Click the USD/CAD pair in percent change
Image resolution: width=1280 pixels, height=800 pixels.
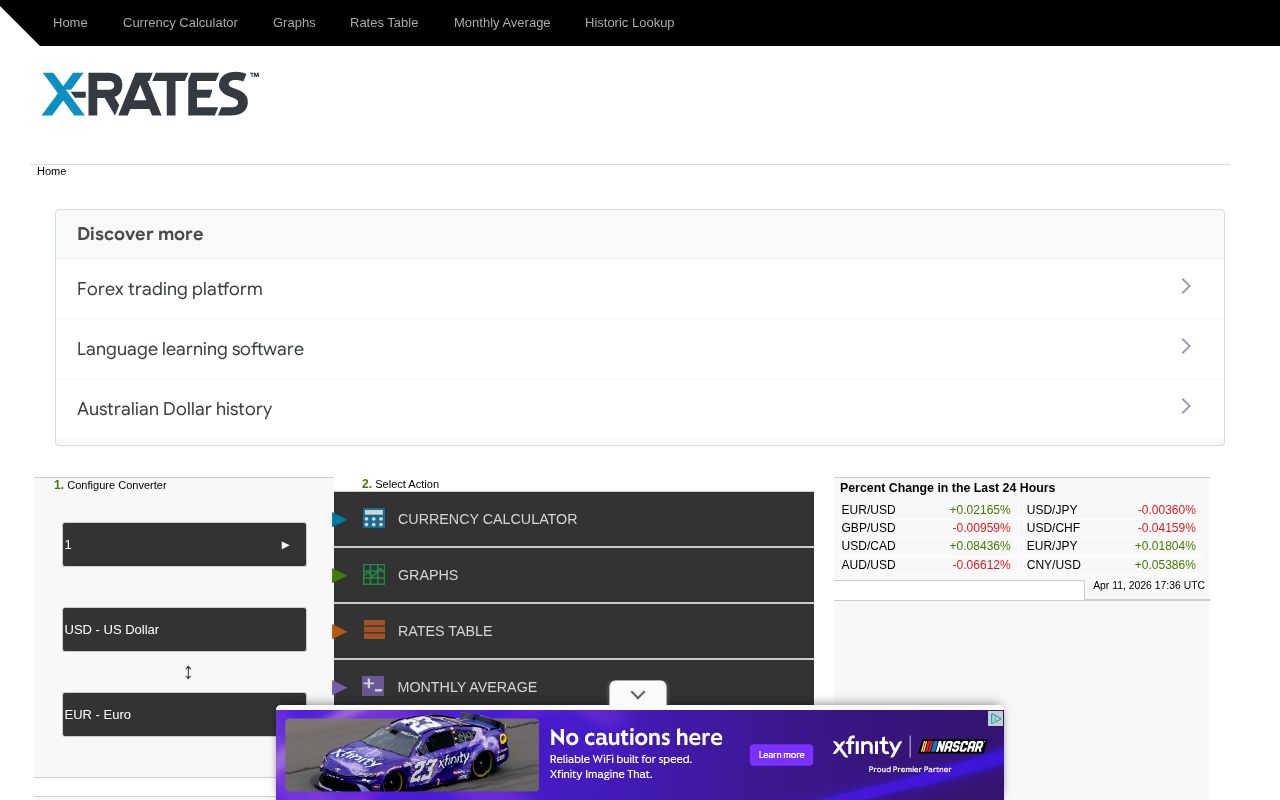pyautogui.click(x=868, y=546)
